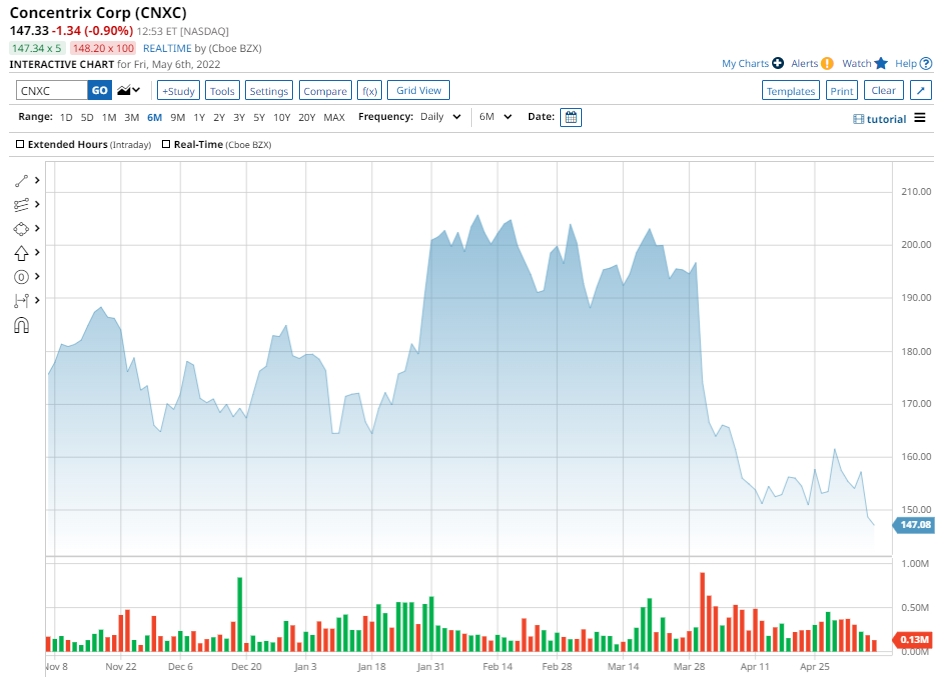
Task: Expand the arrow marker tool chevron
Action: pyautogui.click(x=37, y=252)
